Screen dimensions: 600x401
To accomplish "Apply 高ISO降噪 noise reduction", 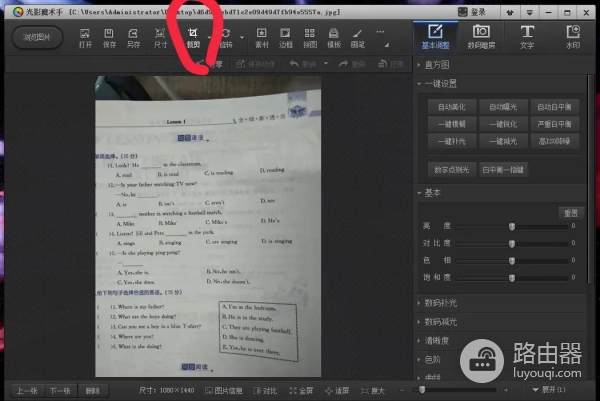I will coord(554,141).
